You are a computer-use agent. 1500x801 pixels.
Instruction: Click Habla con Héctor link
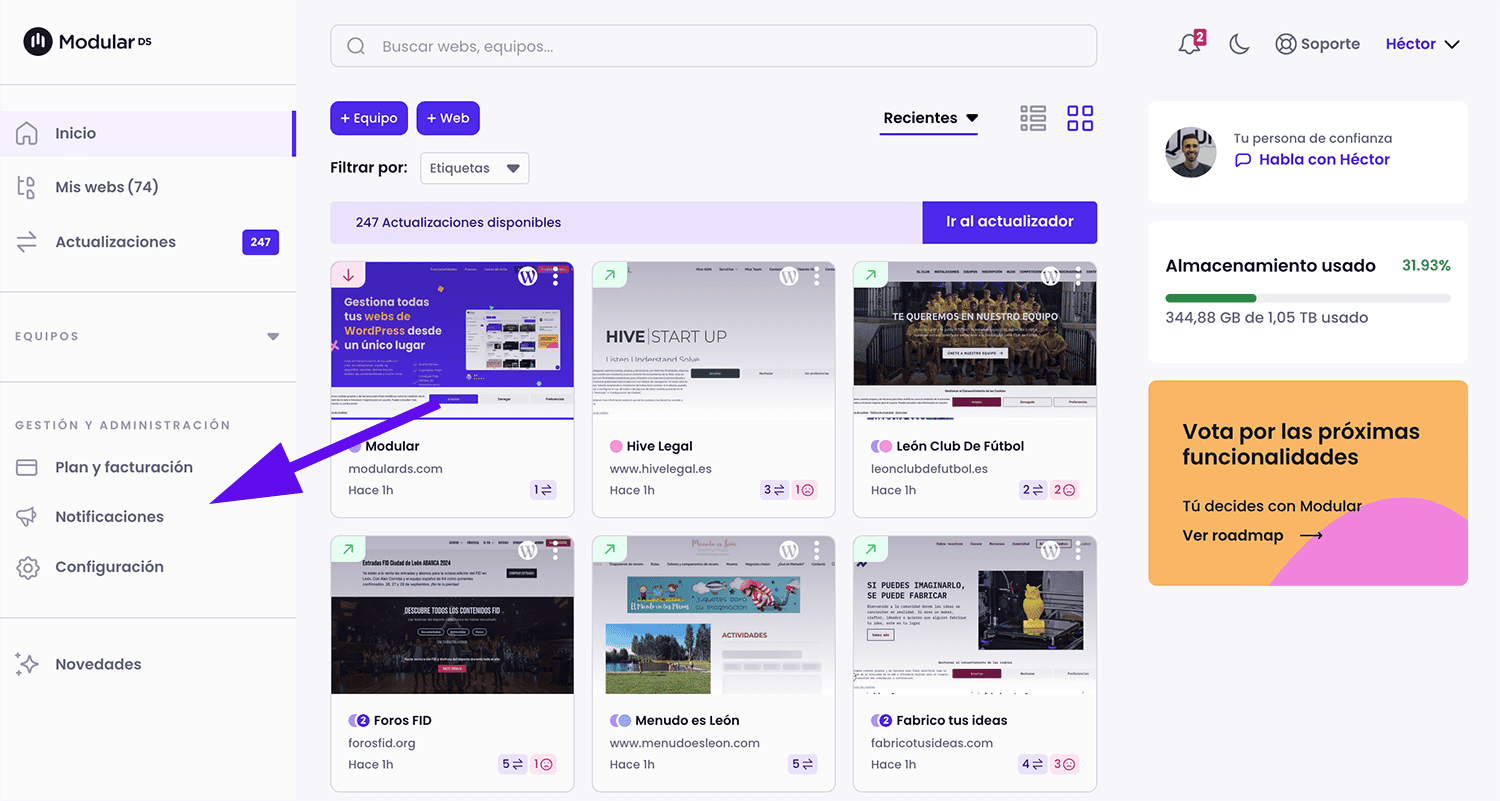pyautogui.click(x=1312, y=160)
